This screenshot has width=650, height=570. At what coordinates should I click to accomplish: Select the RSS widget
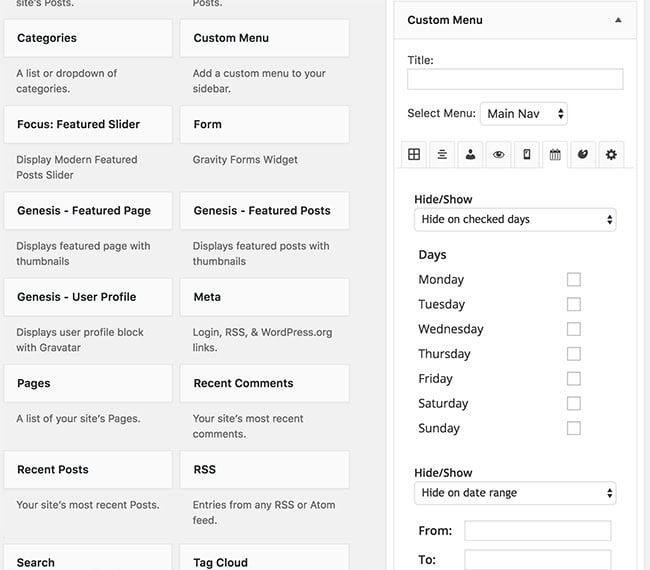[264, 469]
